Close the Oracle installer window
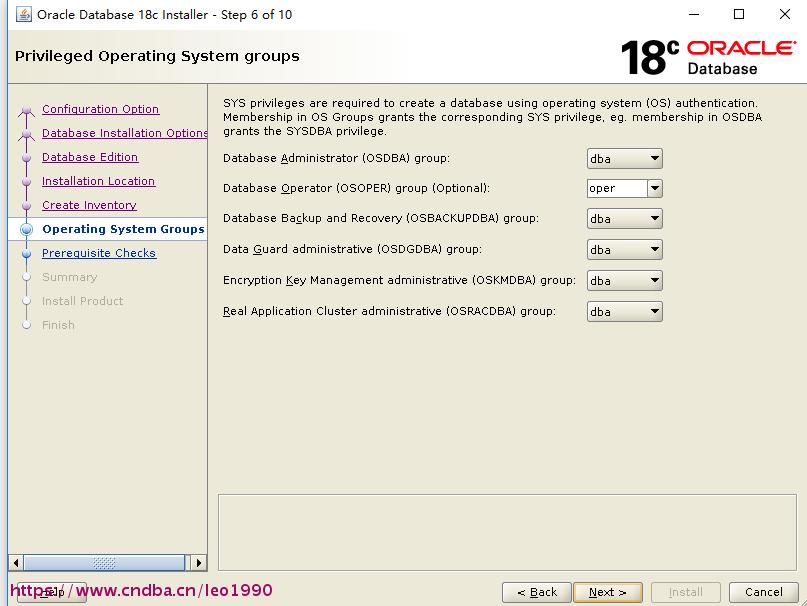Viewport: 807px width, 606px height. (785, 14)
